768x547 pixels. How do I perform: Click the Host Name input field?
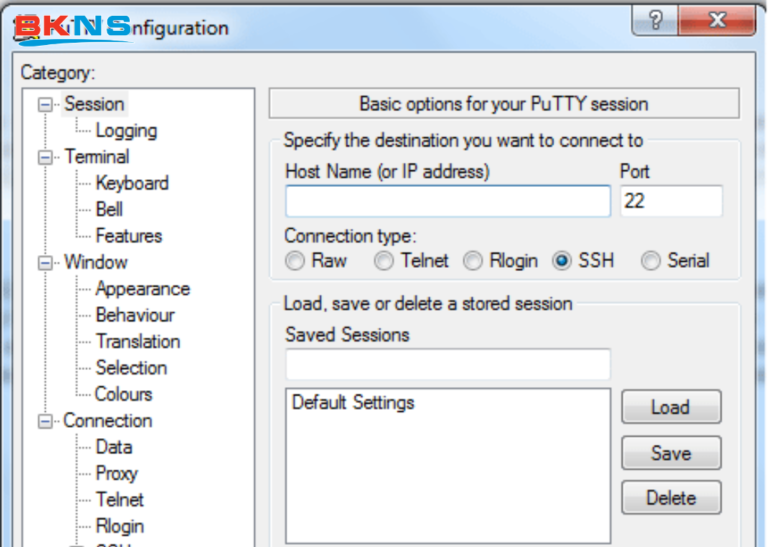pos(447,201)
